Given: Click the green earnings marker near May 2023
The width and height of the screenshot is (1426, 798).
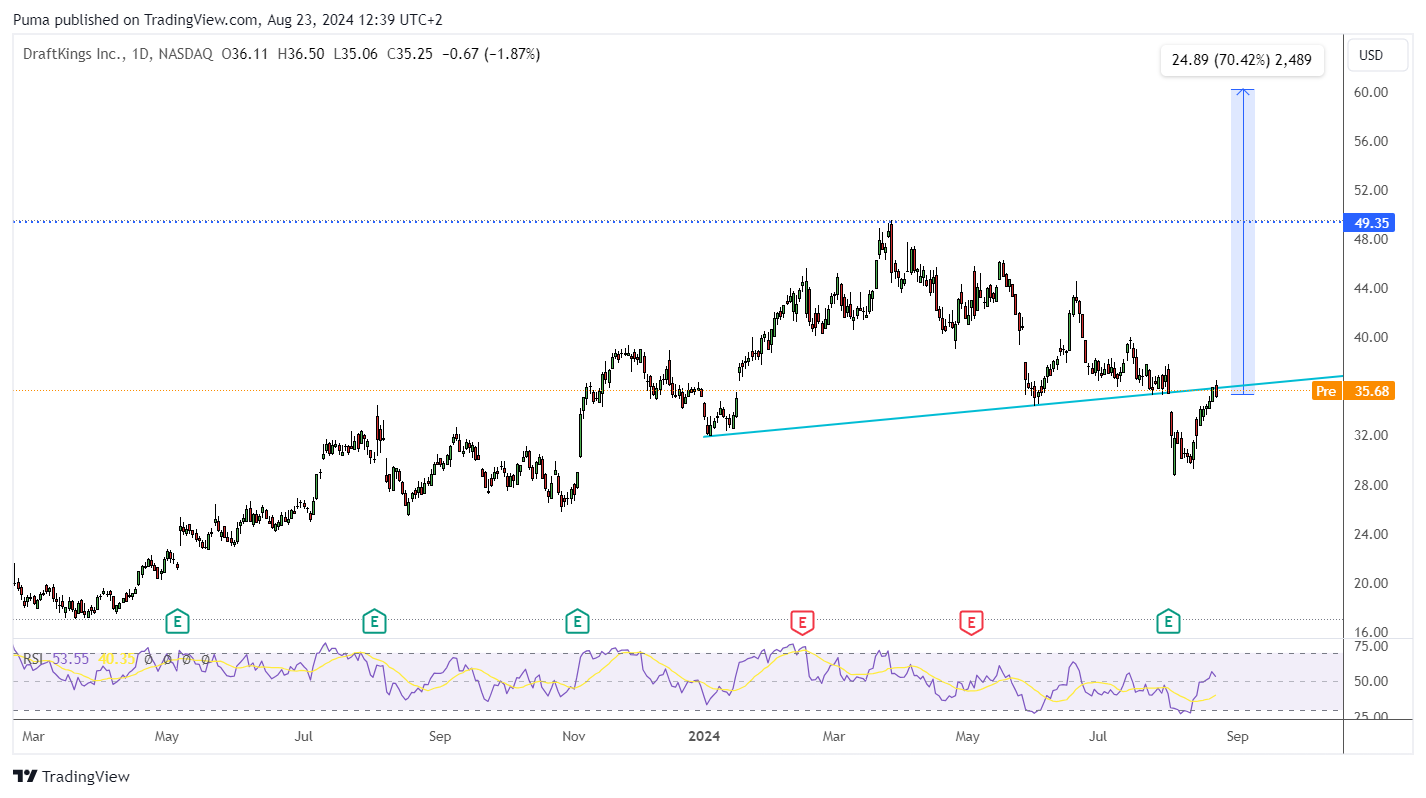Looking at the screenshot, I should pos(177,622).
